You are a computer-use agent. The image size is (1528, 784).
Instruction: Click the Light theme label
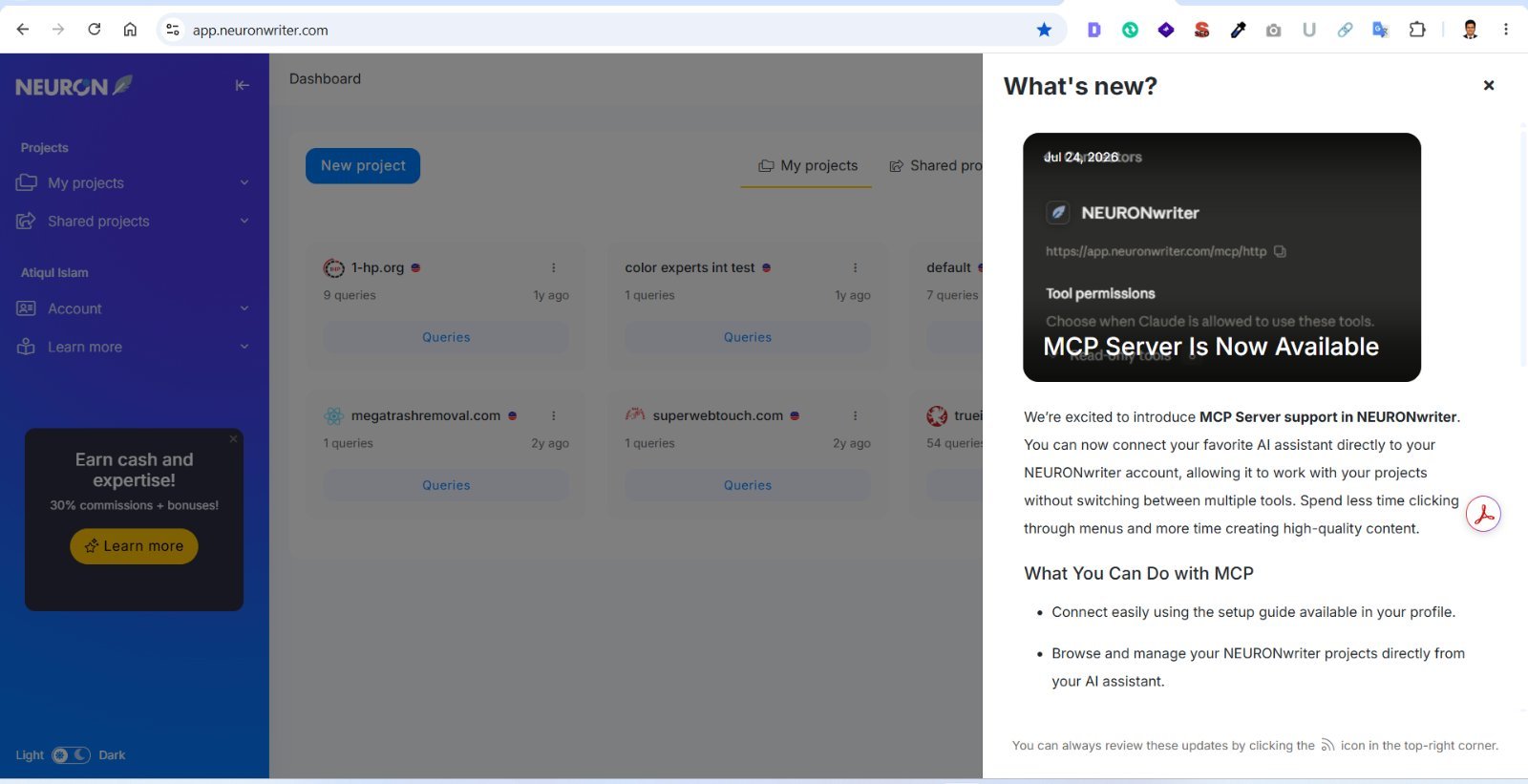tap(30, 754)
